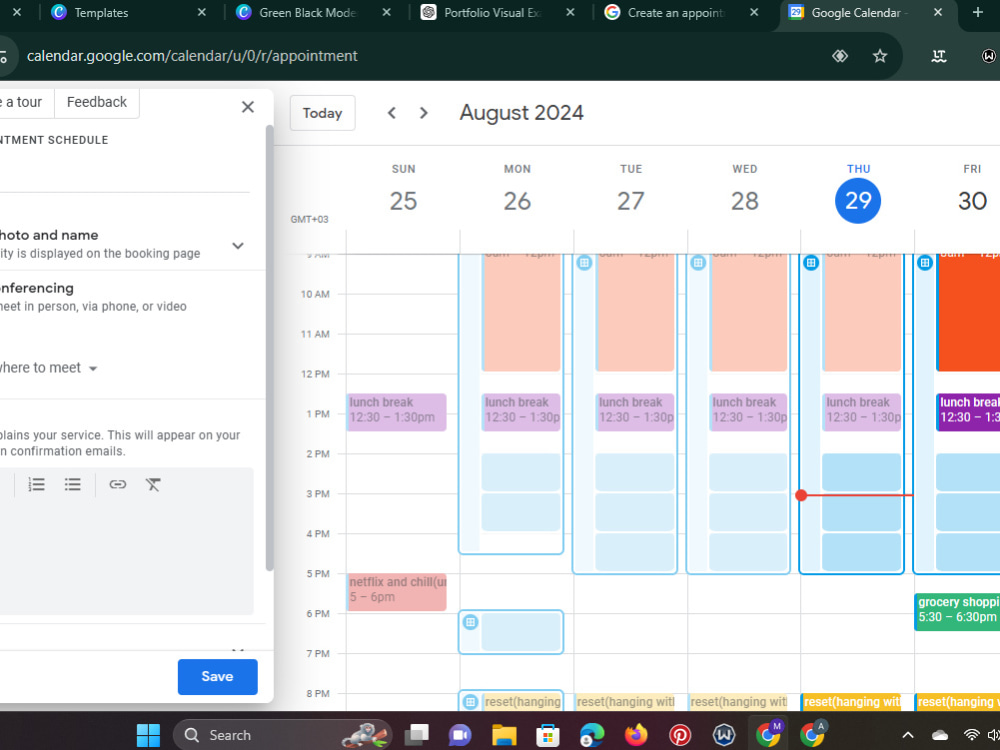Select Sunday 25 date header
The image size is (1000, 750).
[x=403, y=201]
